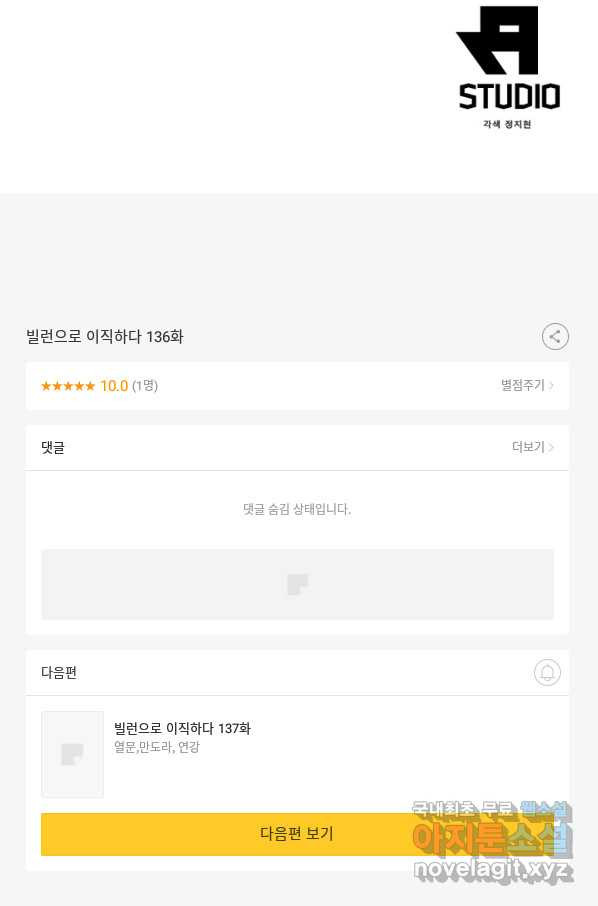Click the 다음편 section header
598x906 pixels.
pos(59,673)
